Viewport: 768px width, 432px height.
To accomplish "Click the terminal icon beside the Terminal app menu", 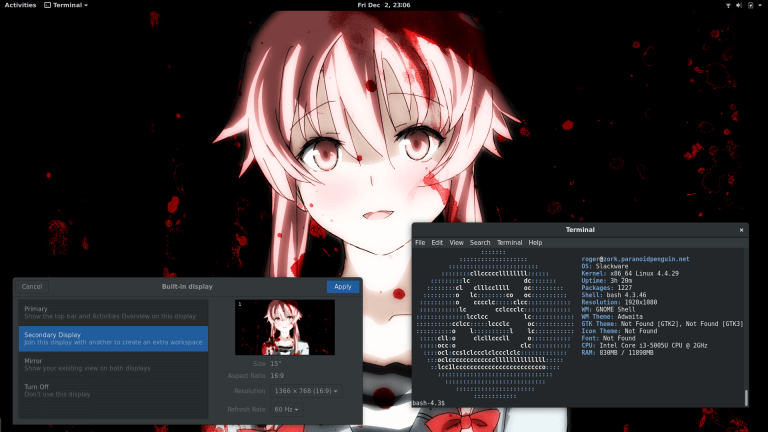I will [48, 5].
